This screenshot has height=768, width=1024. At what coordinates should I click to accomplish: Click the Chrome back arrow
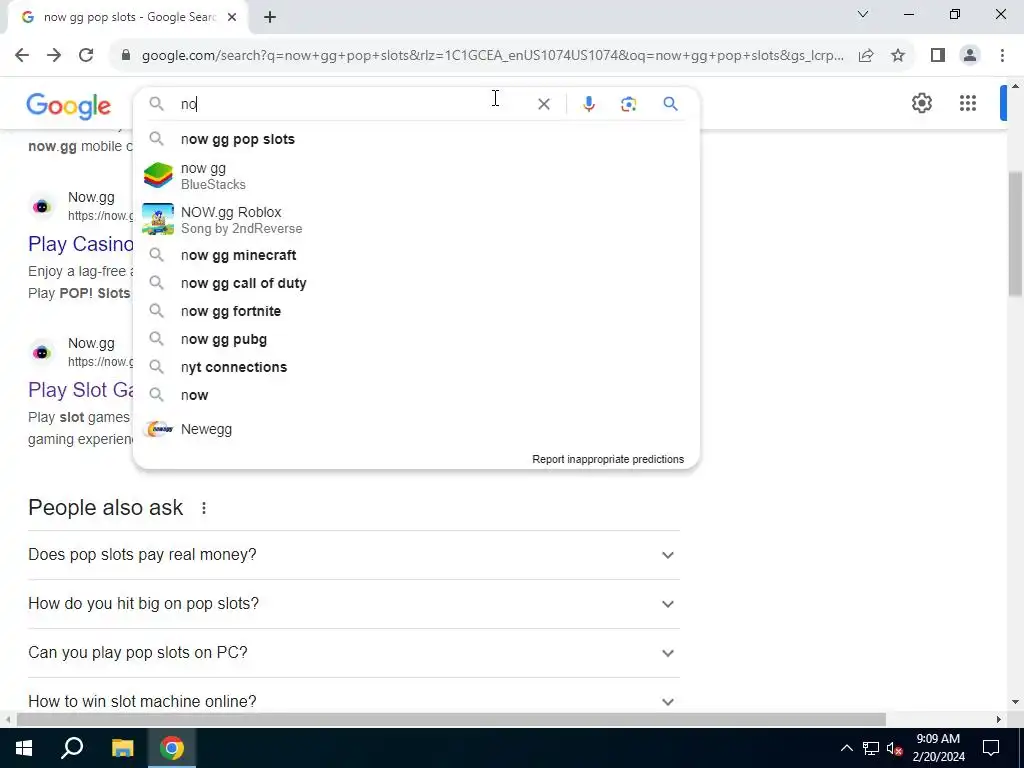click(22, 56)
